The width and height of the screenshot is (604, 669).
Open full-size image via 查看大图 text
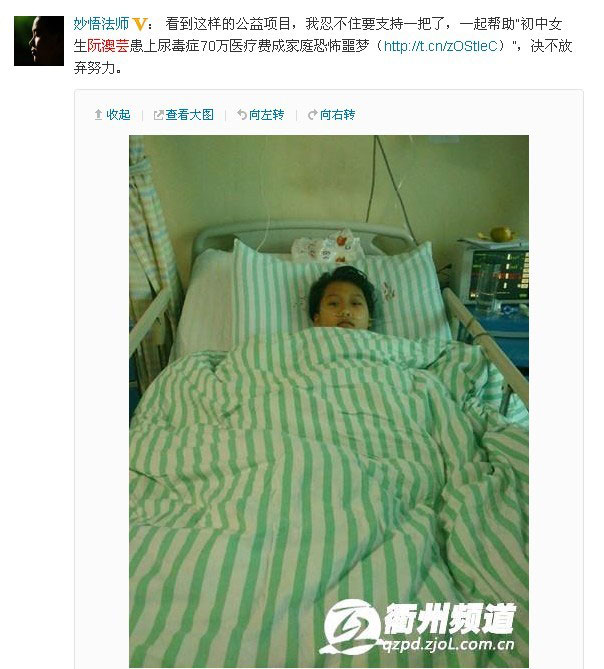tap(189, 115)
